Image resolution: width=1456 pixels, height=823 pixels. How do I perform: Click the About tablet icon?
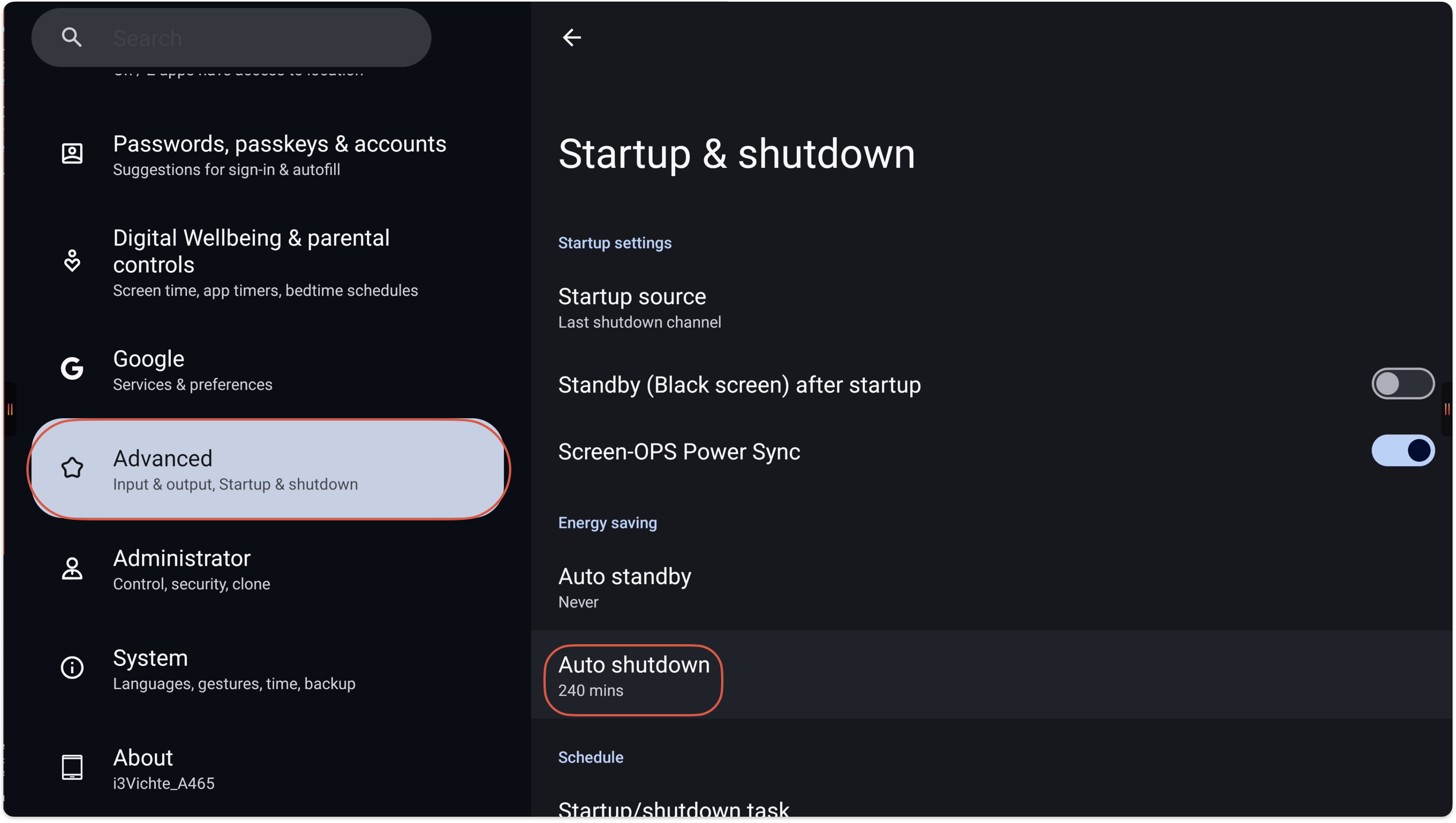point(72,767)
